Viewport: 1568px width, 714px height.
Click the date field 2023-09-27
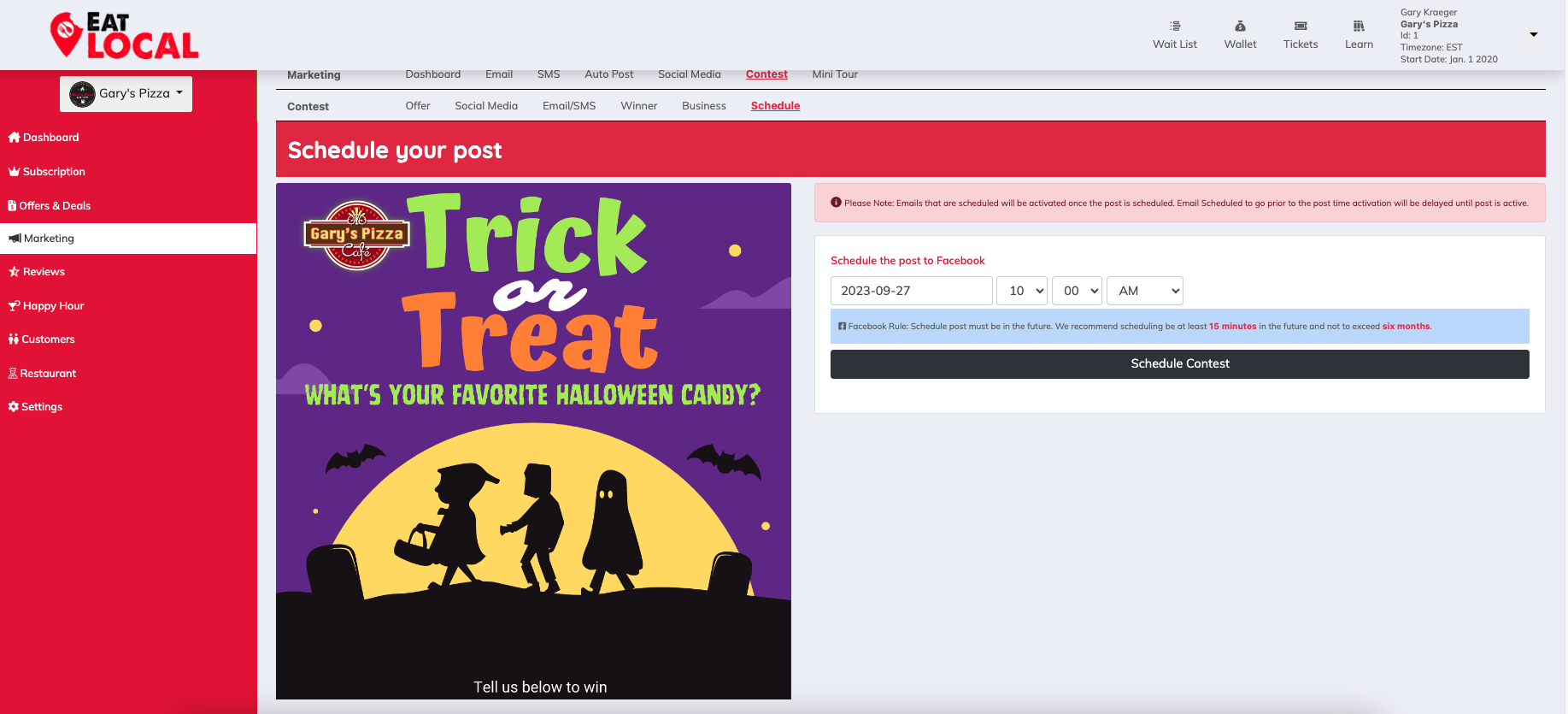912,291
